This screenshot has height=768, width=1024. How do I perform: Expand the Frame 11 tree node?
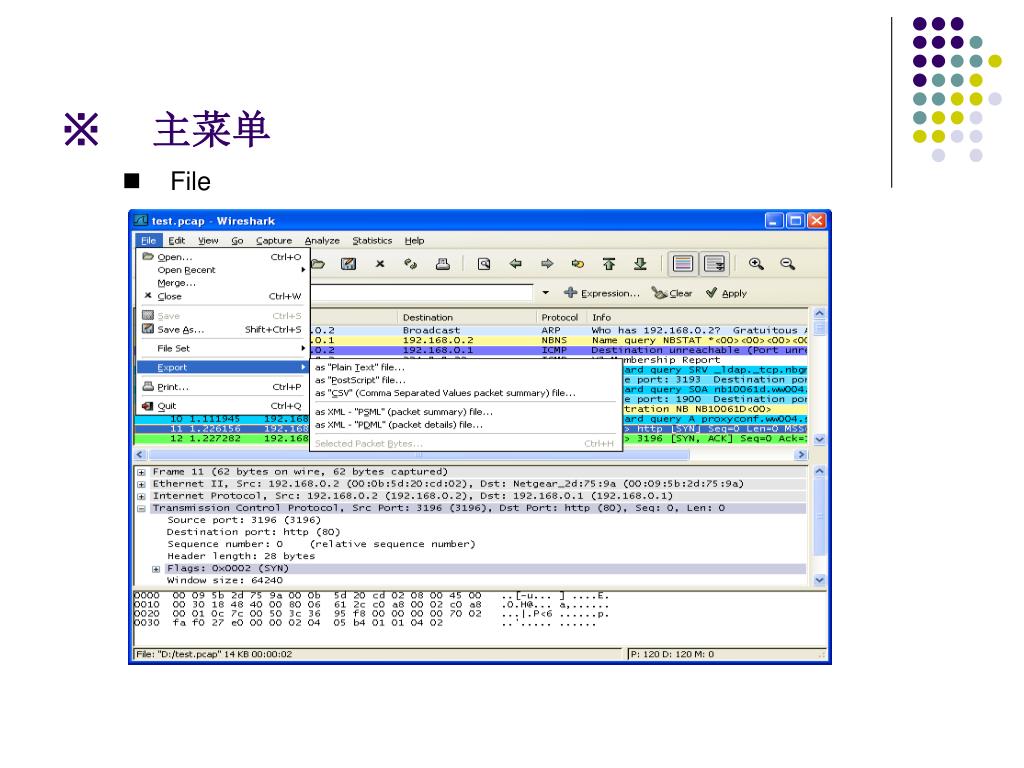point(141,472)
